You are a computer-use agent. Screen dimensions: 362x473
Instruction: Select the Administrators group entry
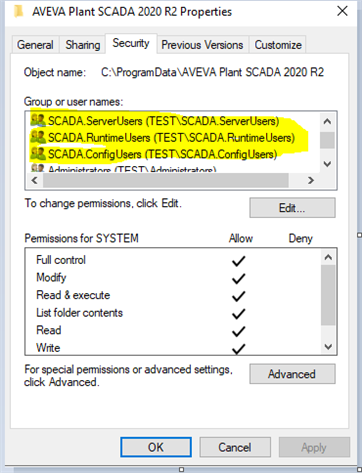point(123,169)
